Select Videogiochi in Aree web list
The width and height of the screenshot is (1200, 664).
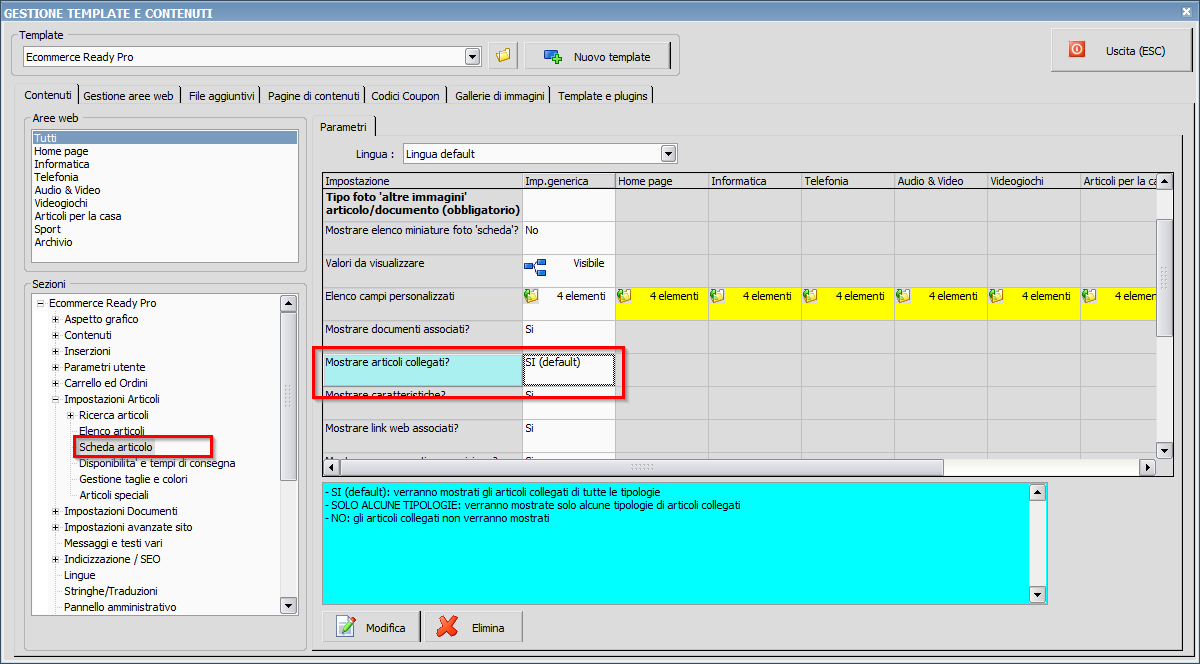tap(165, 203)
